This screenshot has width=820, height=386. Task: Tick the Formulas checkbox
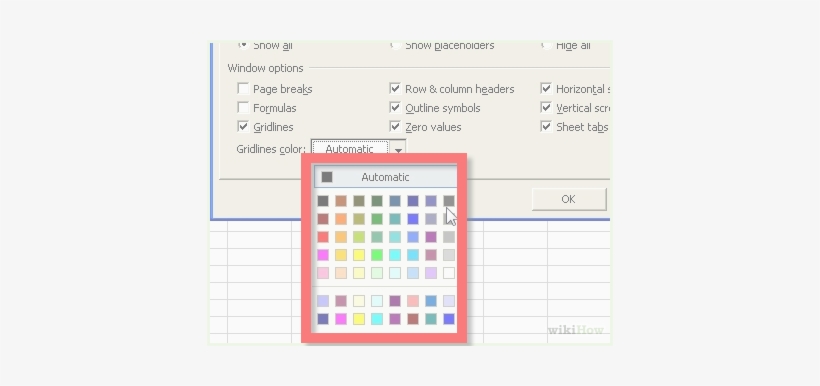coord(243,107)
